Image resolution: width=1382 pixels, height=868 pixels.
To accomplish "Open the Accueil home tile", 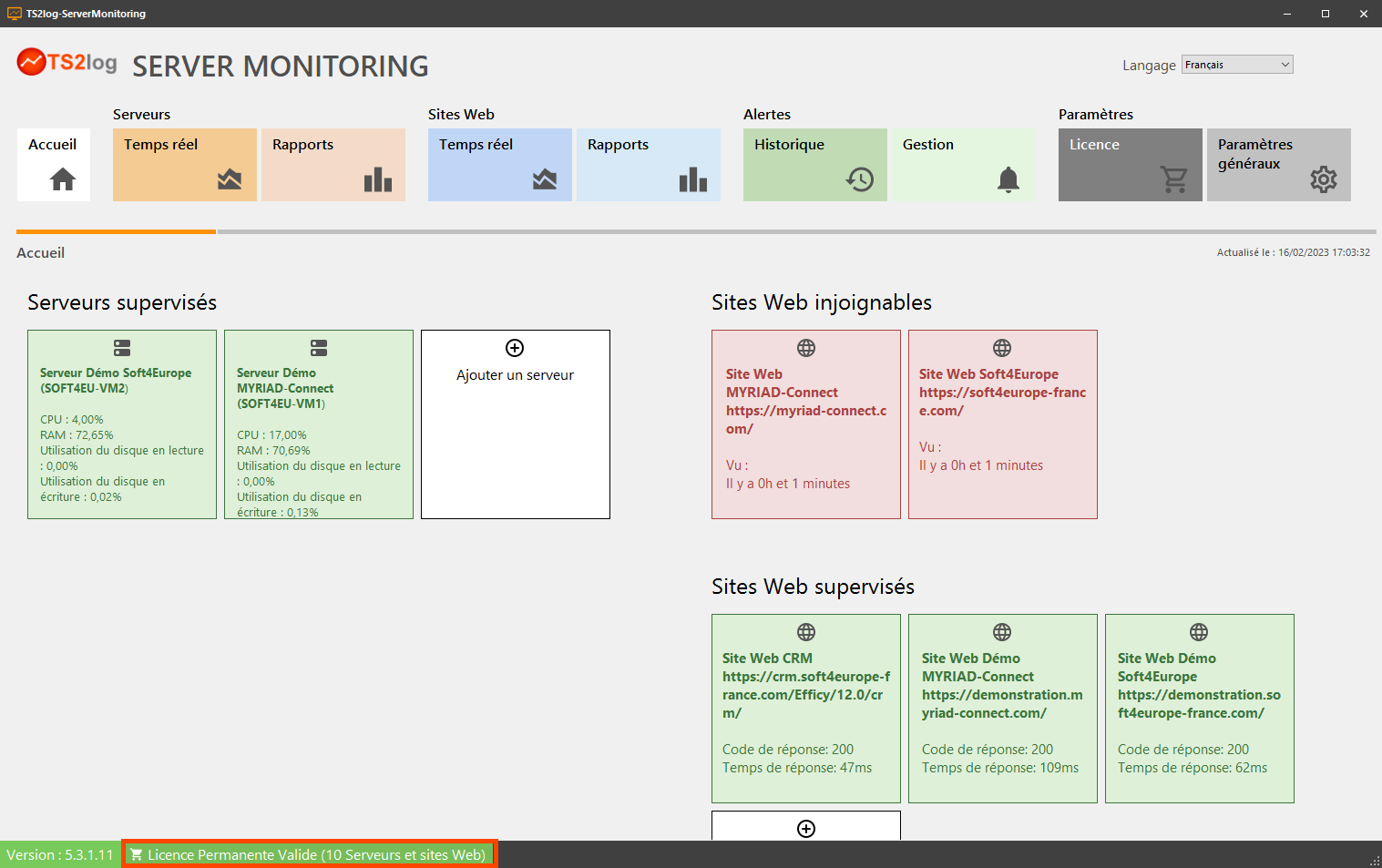I will tap(54, 165).
